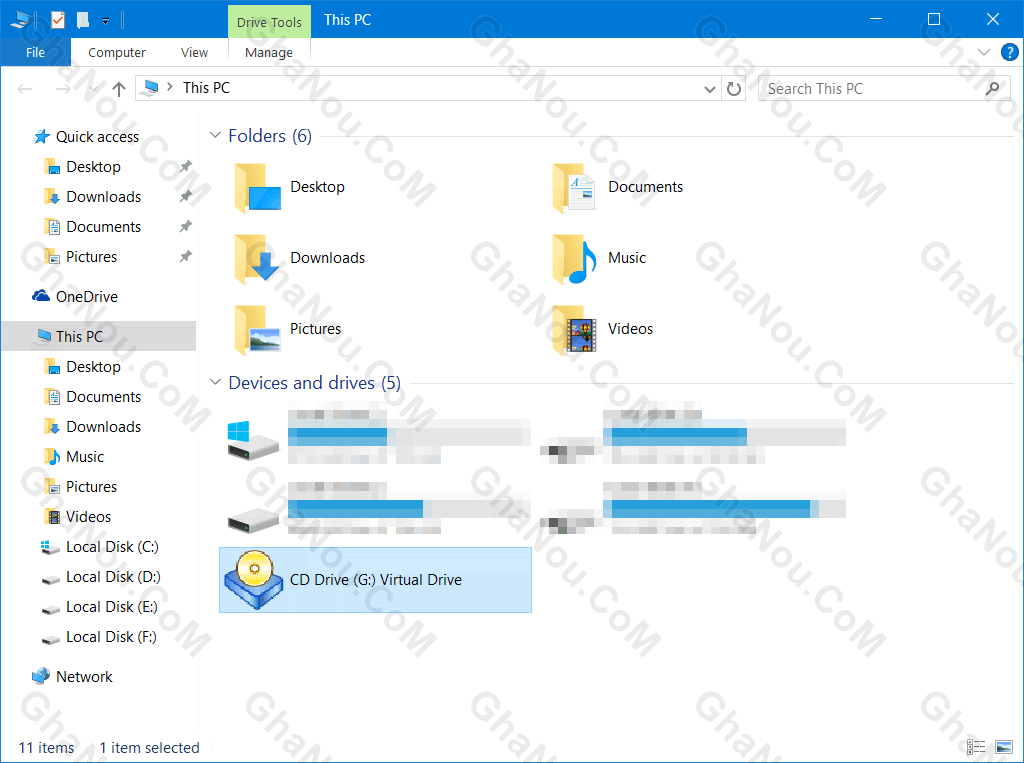Screen dimensions: 1024x763
Task: Click the Folders (6) group heading text
Action: pos(270,136)
